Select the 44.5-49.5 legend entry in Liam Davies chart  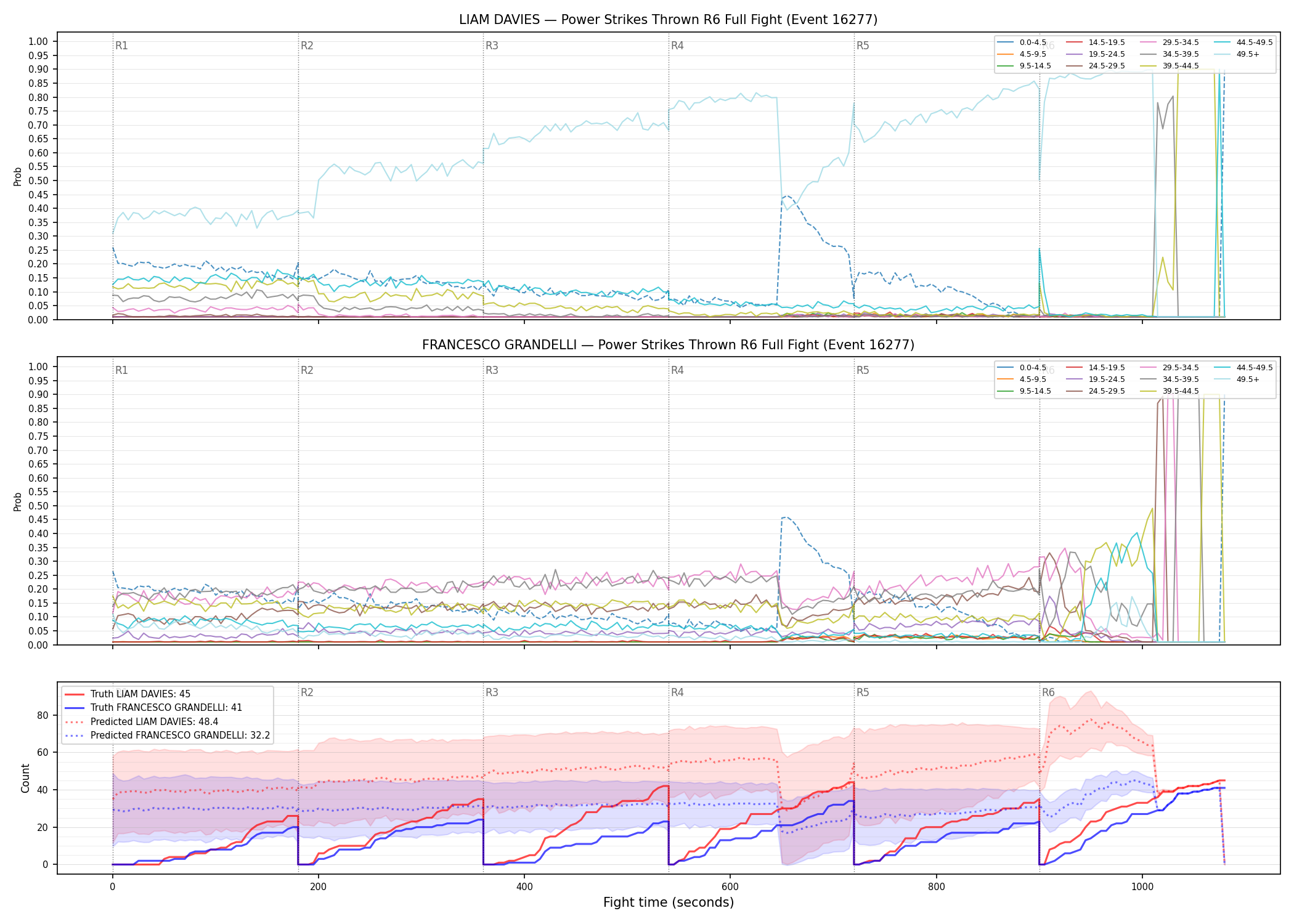1243,43
